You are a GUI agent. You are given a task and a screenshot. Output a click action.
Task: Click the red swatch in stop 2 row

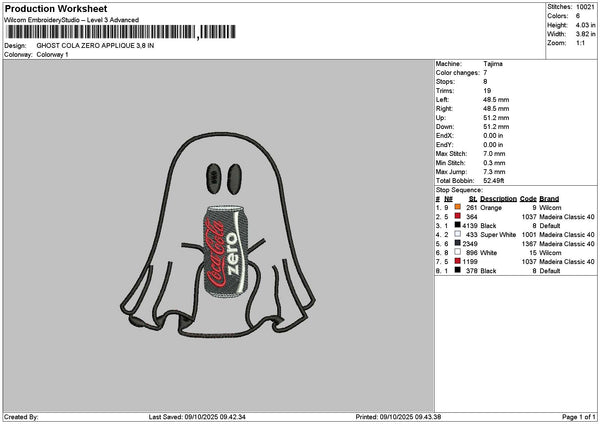coord(457,216)
